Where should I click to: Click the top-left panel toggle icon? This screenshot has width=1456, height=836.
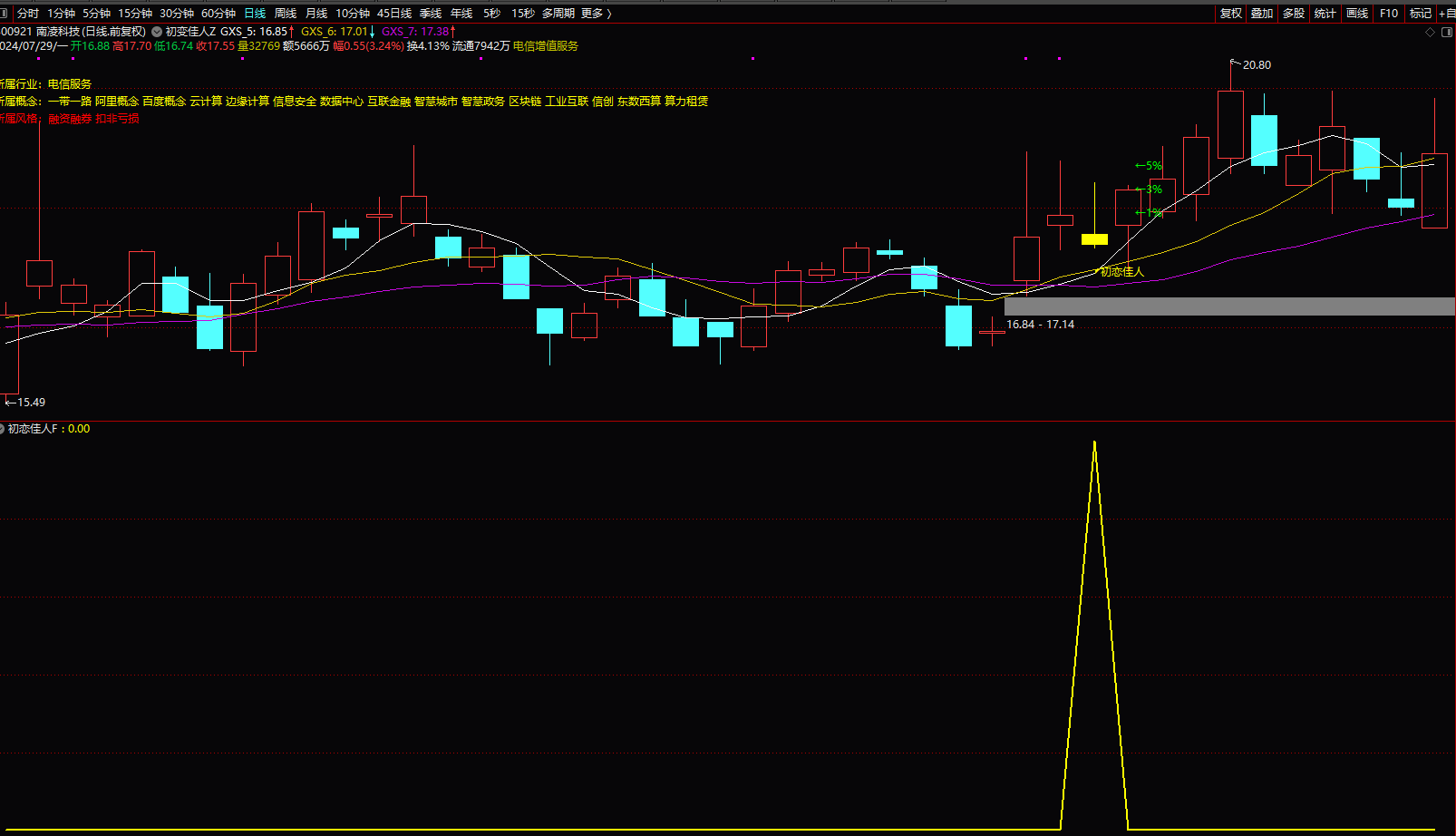point(4,14)
